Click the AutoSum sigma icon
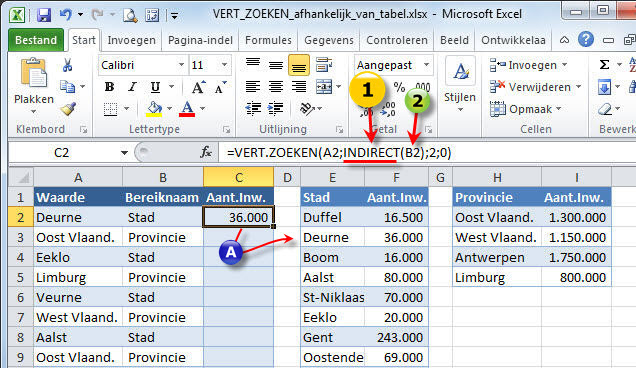Image resolution: width=636 pixels, height=368 pixels. pos(604,65)
